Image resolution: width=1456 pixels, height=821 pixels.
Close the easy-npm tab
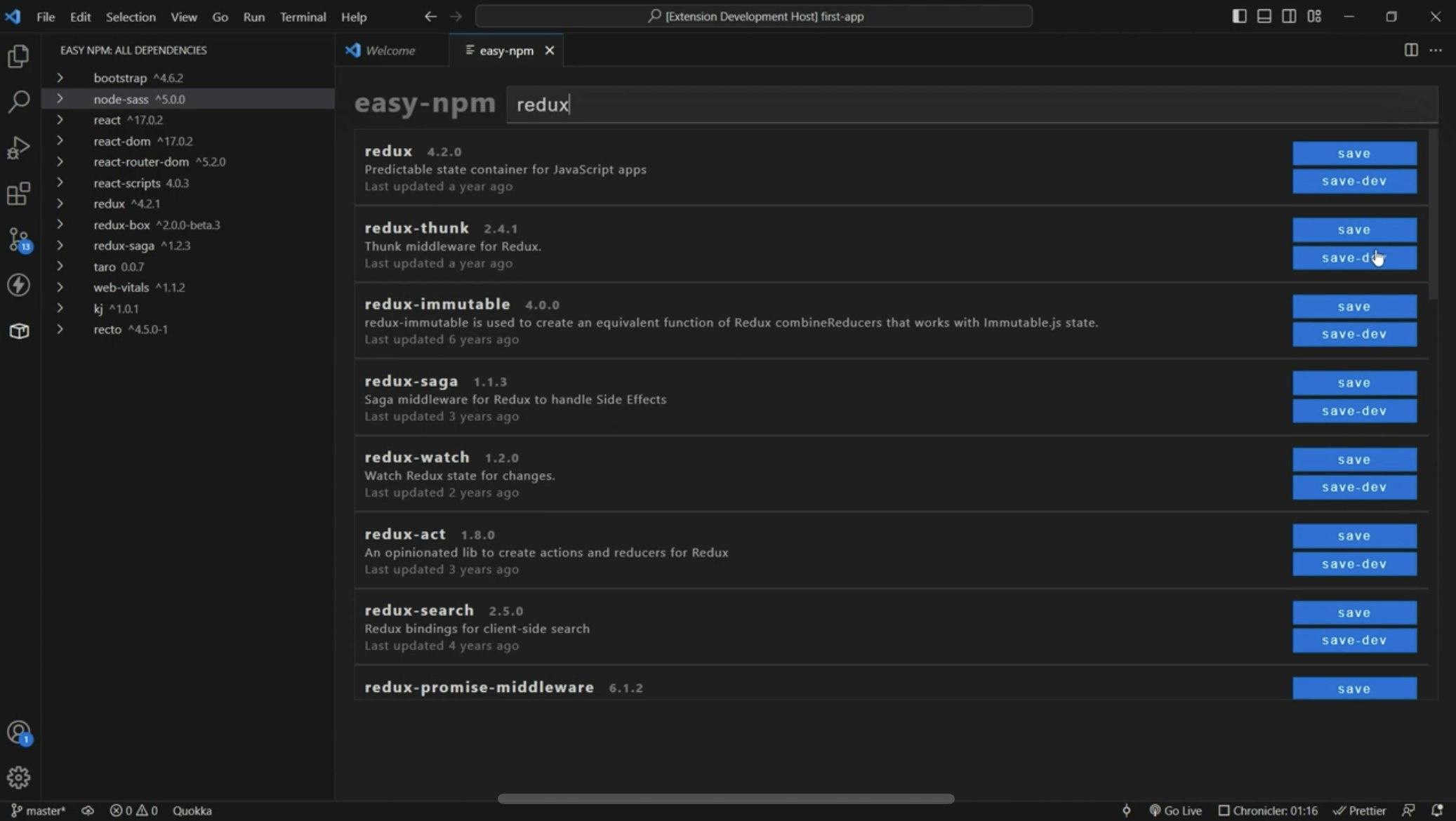click(x=550, y=51)
